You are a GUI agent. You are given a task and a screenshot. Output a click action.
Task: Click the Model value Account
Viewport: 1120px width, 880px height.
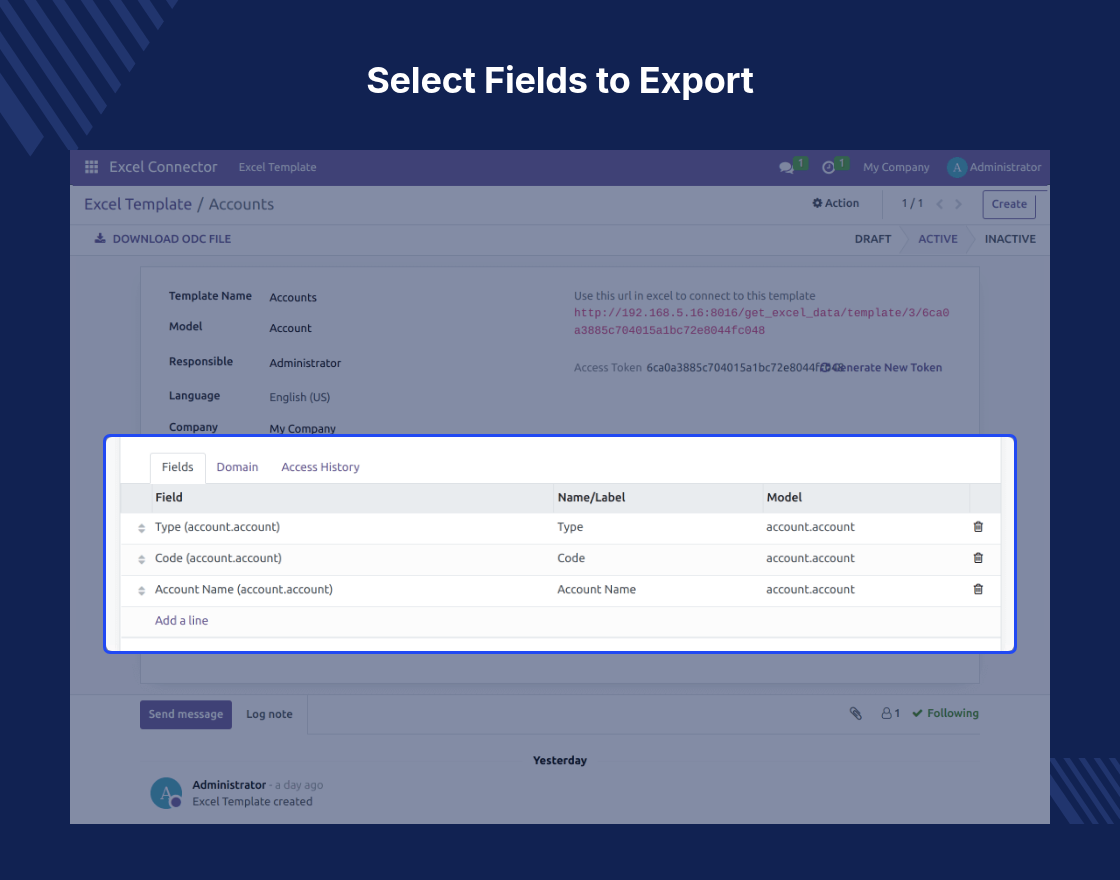[290, 328]
